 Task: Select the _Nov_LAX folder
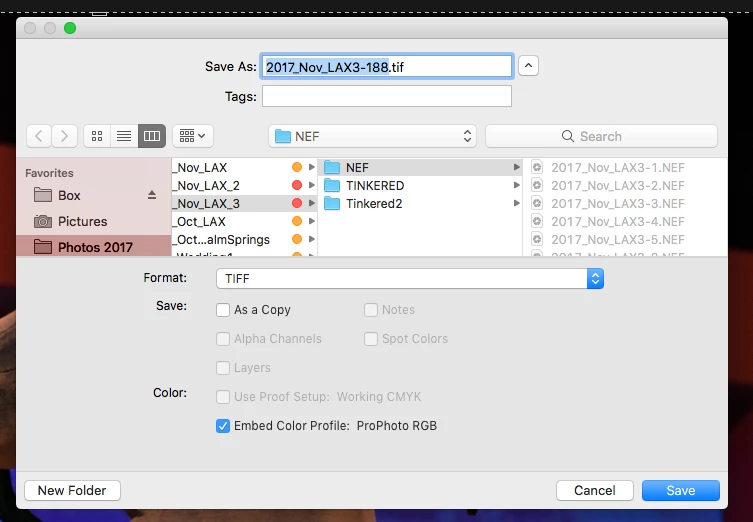click(244, 167)
